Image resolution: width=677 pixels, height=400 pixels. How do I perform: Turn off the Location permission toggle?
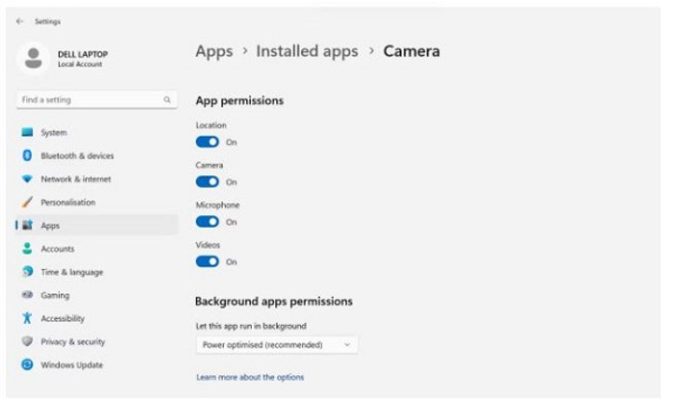[x=207, y=142]
